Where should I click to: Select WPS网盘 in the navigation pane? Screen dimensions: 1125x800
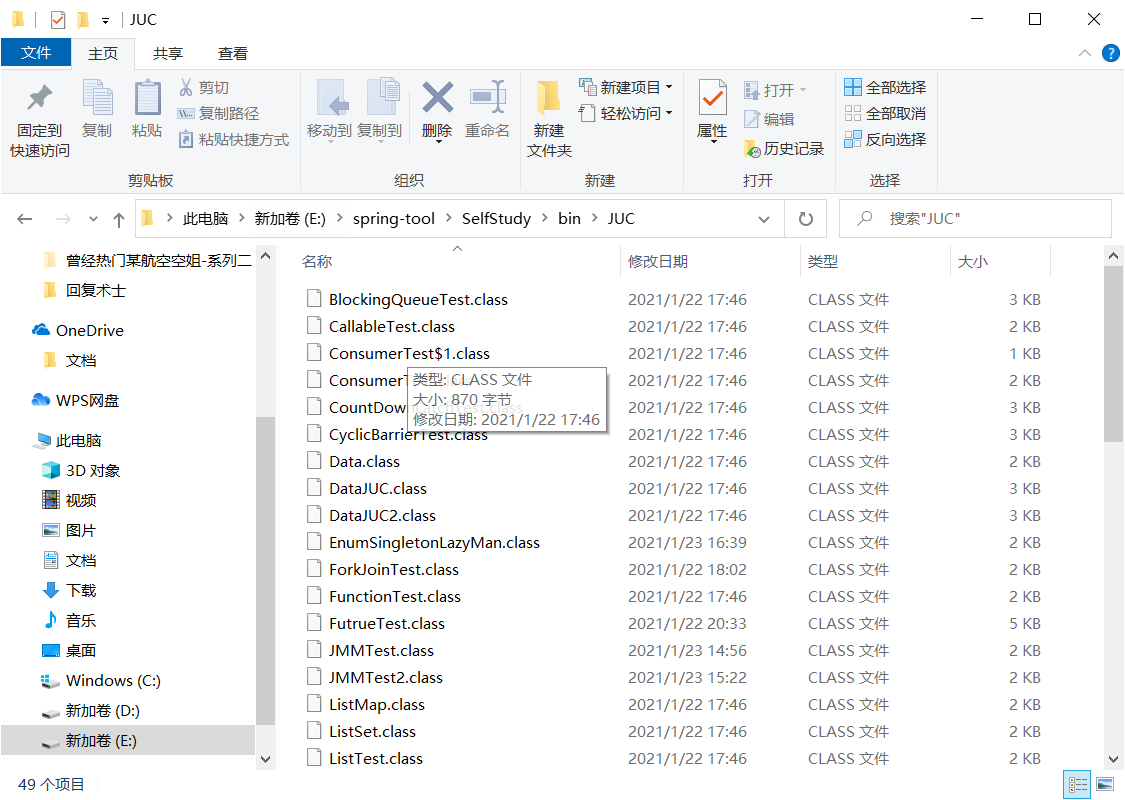(x=88, y=400)
